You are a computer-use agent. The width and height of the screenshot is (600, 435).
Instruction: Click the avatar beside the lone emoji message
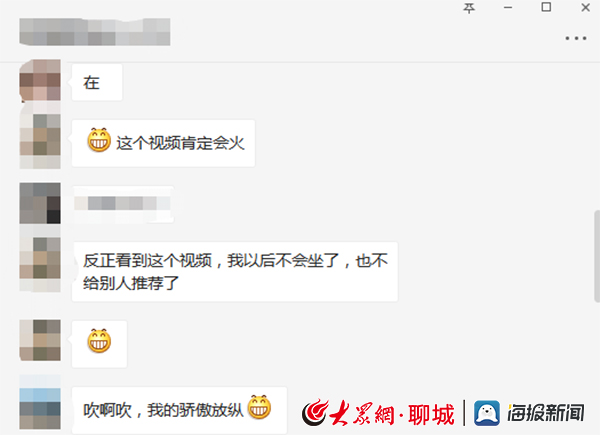[x=40, y=340]
